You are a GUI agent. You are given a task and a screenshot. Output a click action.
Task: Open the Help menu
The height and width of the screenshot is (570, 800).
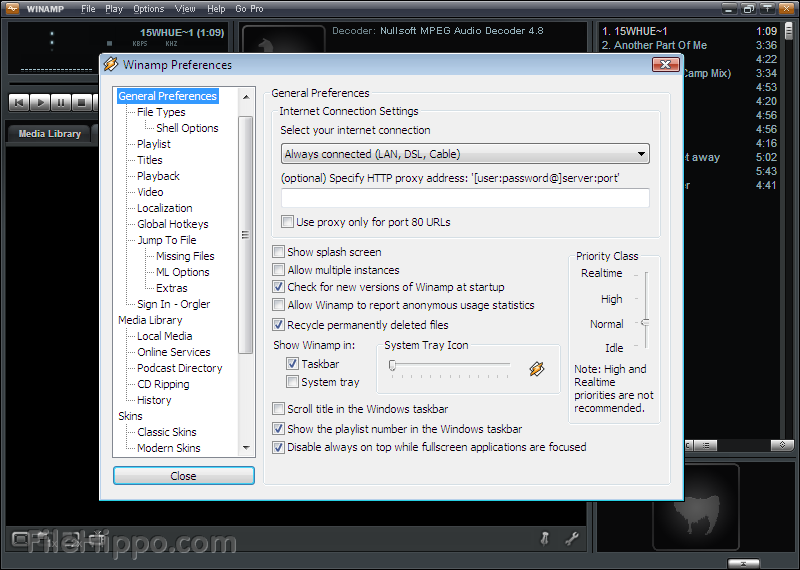216,9
